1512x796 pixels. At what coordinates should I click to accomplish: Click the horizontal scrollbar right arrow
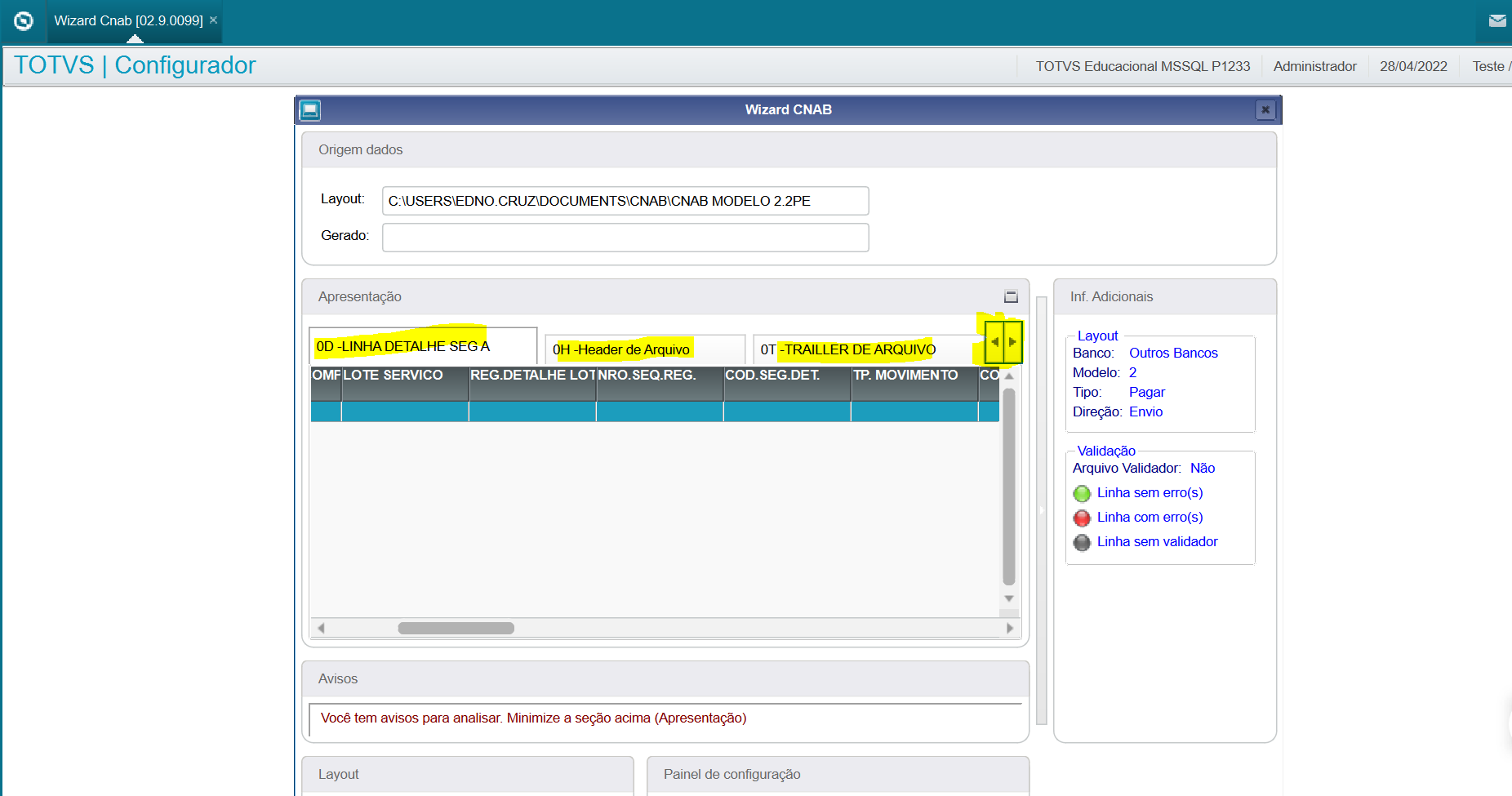1010,628
